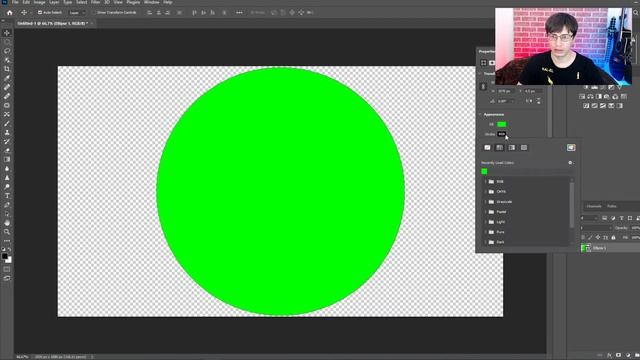Click the Home icon in options bar
Screen dimensions: 640x360
(9, 13)
